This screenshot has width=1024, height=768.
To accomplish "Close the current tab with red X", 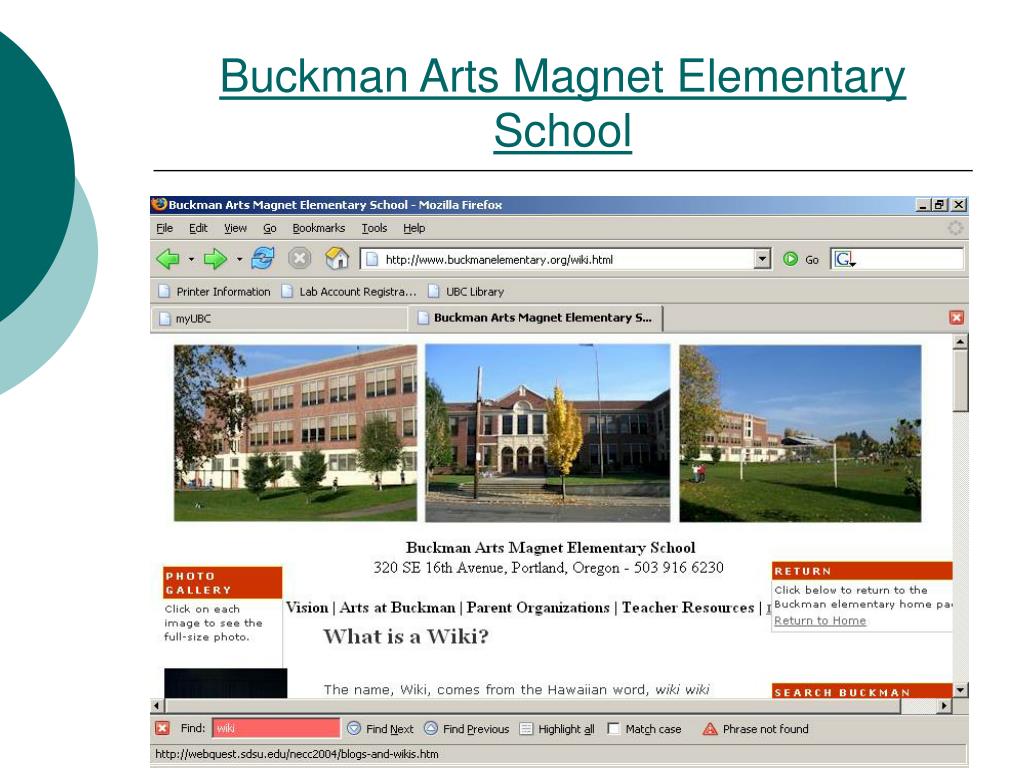I will pyautogui.click(x=957, y=317).
